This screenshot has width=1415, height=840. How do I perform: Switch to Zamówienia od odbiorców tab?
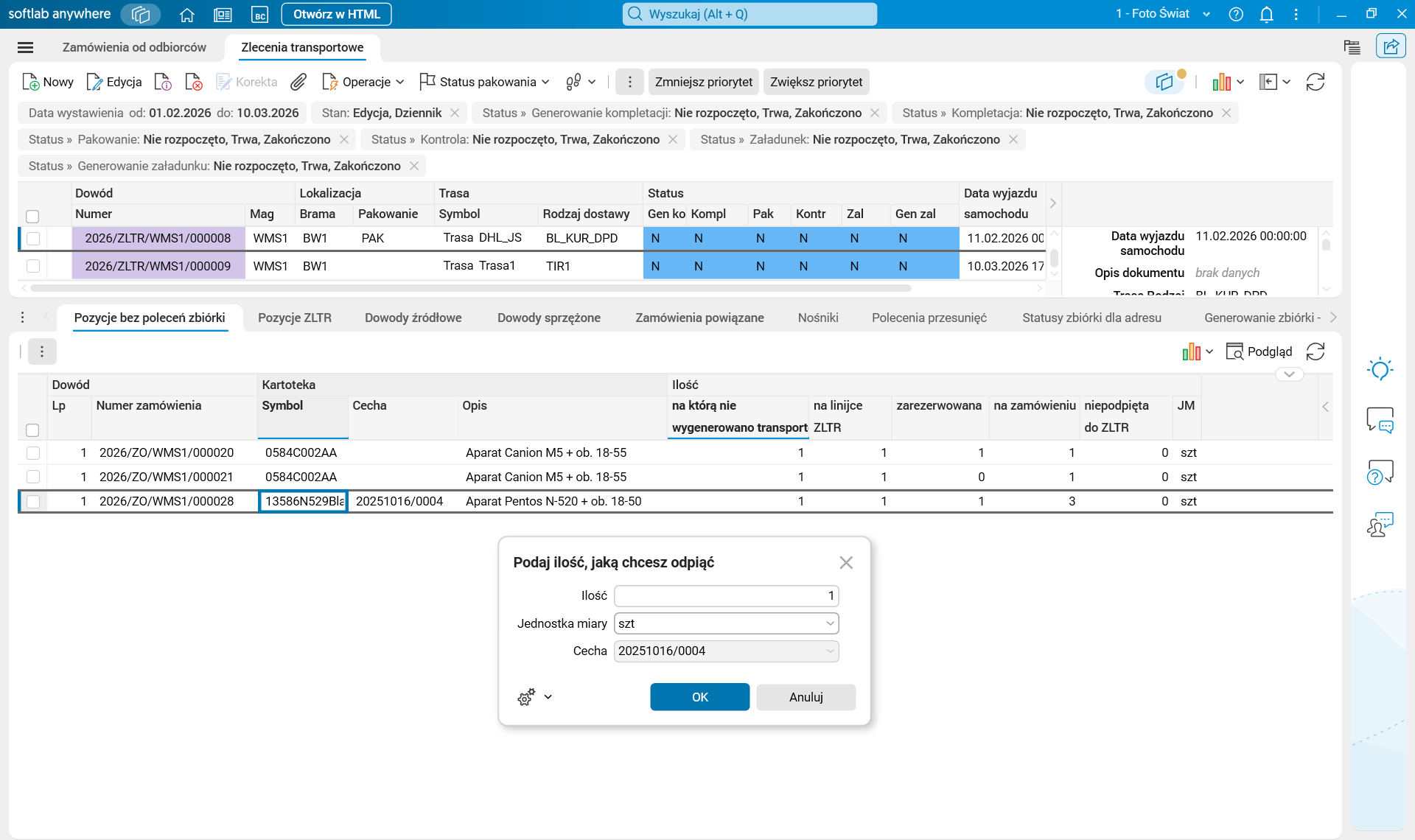point(134,47)
